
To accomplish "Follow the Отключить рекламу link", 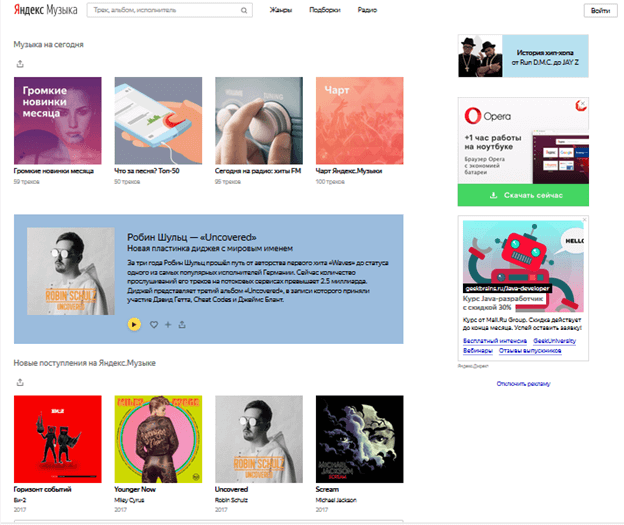I will pos(523,384).
